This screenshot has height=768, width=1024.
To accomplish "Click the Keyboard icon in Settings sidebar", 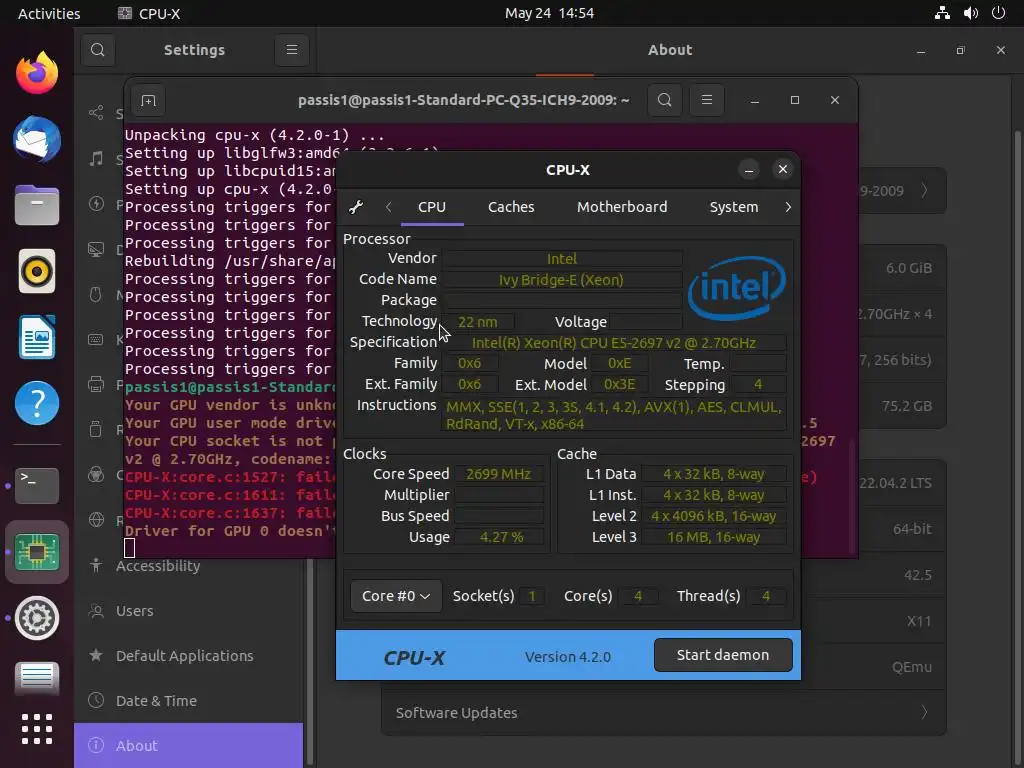I will click(96, 340).
